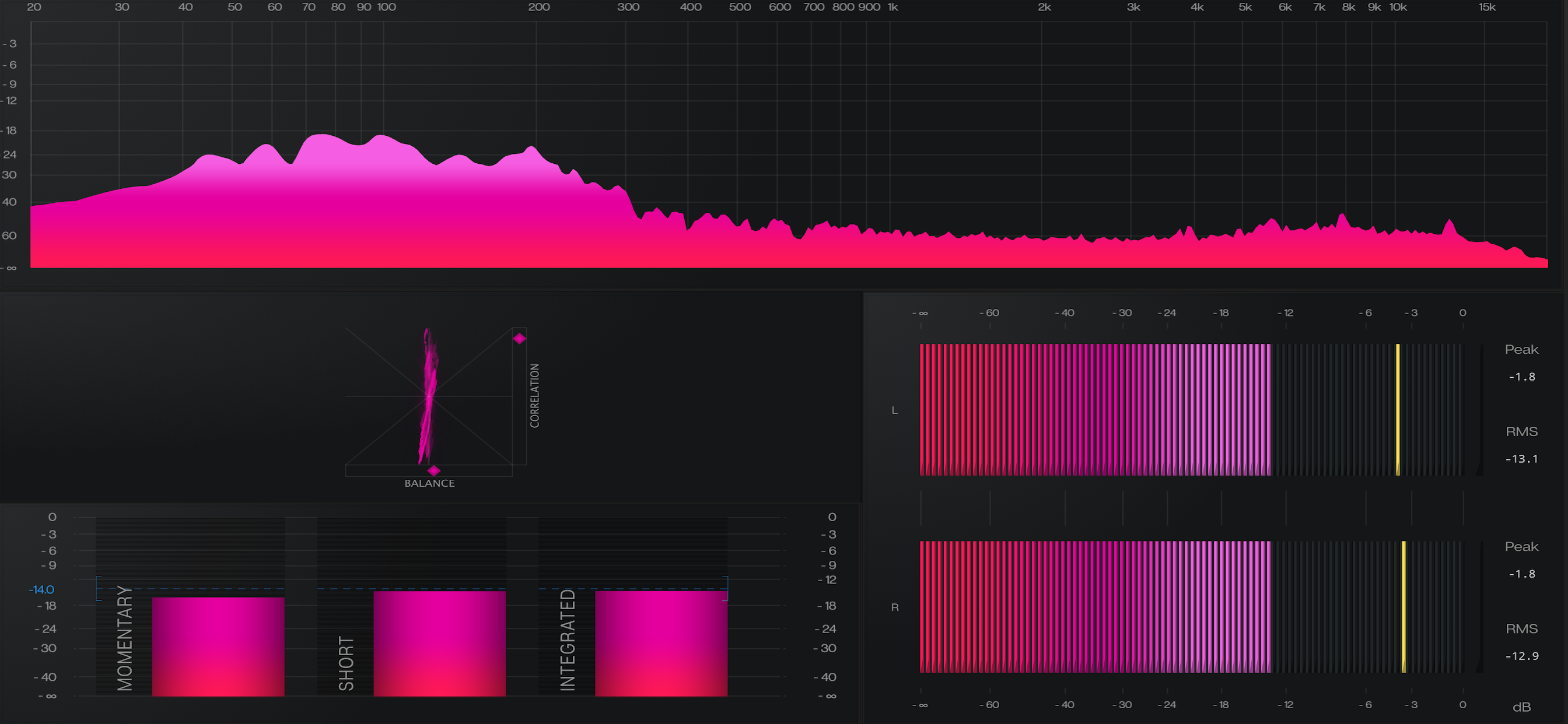The image size is (1568, 724).
Task: Click the RMS label for the R channel
Action: 1522,628
